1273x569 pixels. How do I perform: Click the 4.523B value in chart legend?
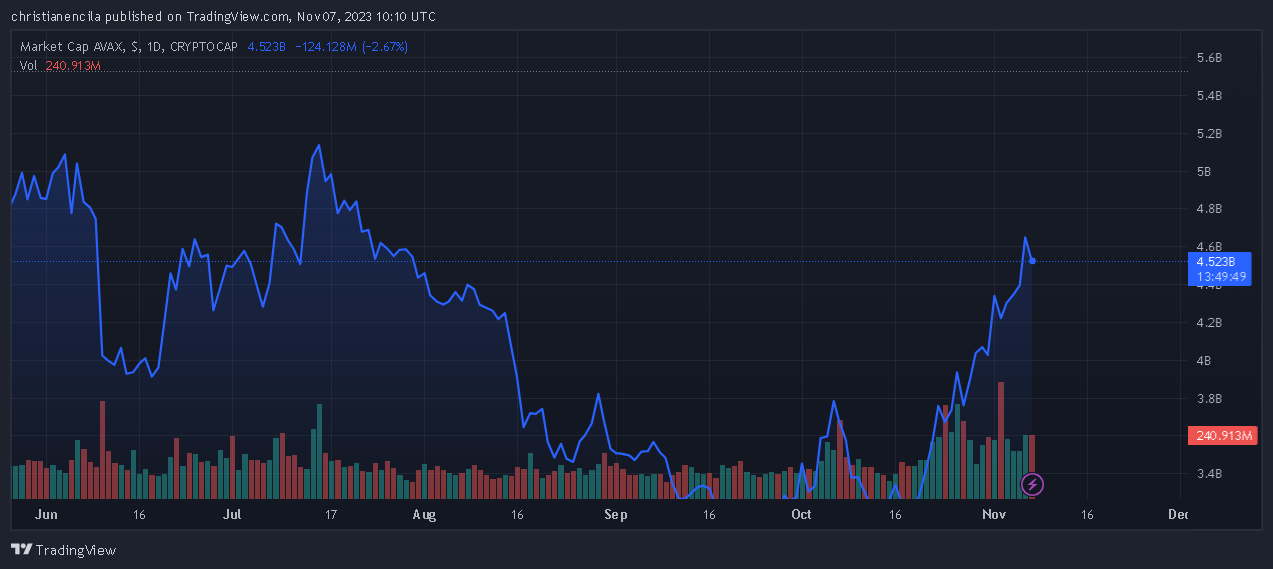266,47
